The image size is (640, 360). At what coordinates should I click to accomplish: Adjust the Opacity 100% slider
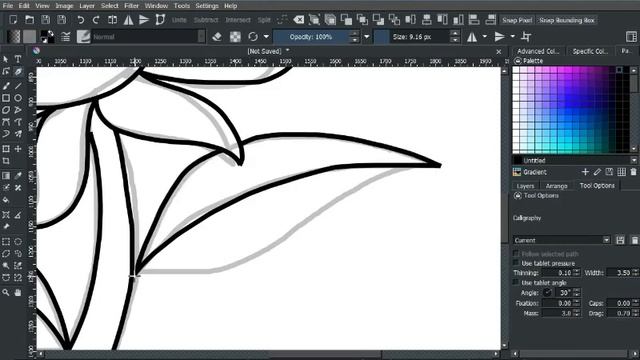tap(311, 37)
